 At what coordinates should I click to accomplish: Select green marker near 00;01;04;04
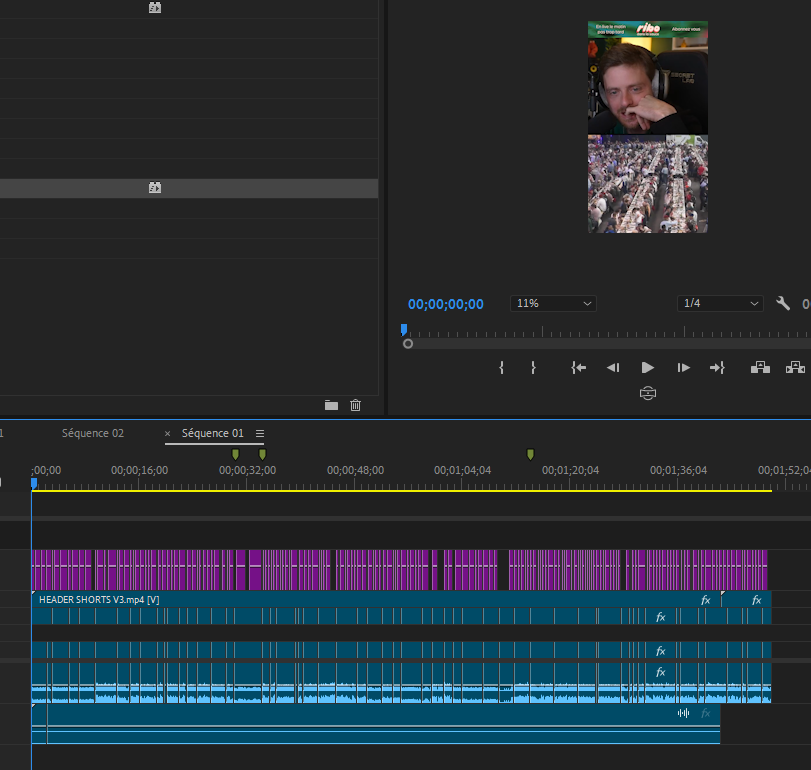[x=530, y=454]
